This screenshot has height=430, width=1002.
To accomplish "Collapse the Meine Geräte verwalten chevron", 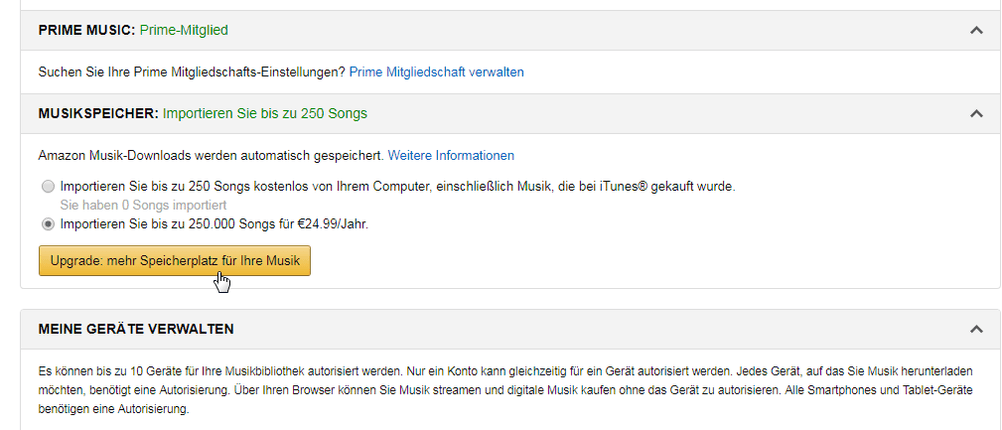I will tap(976, 329).
